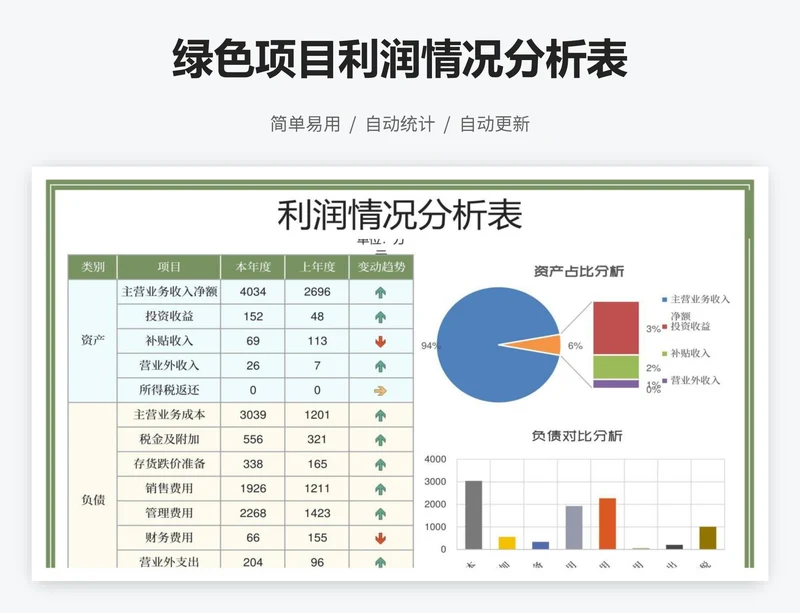800x613 pixels.
Task: Select the up arrow in 税金及附加 row
Action: point(381,440)
